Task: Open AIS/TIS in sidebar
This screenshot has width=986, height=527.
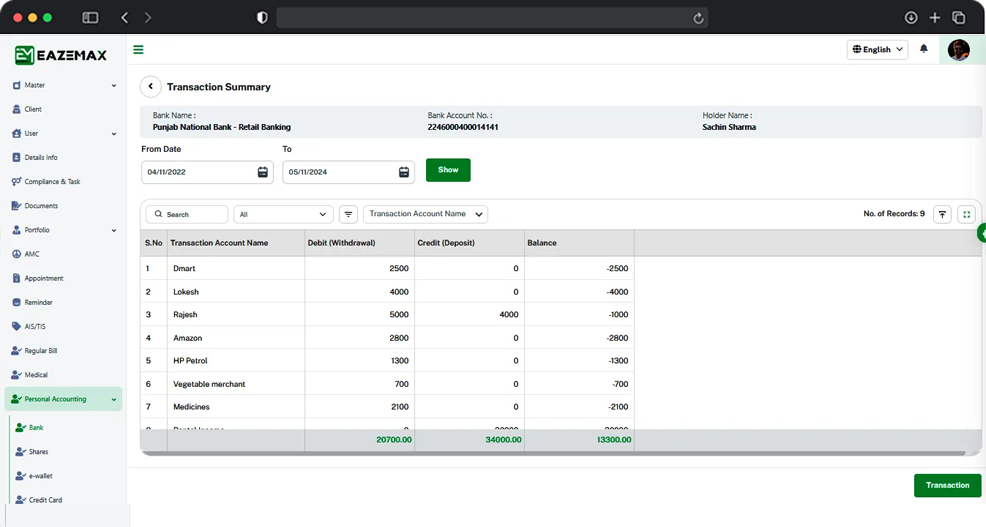Action: pos(64,326)
